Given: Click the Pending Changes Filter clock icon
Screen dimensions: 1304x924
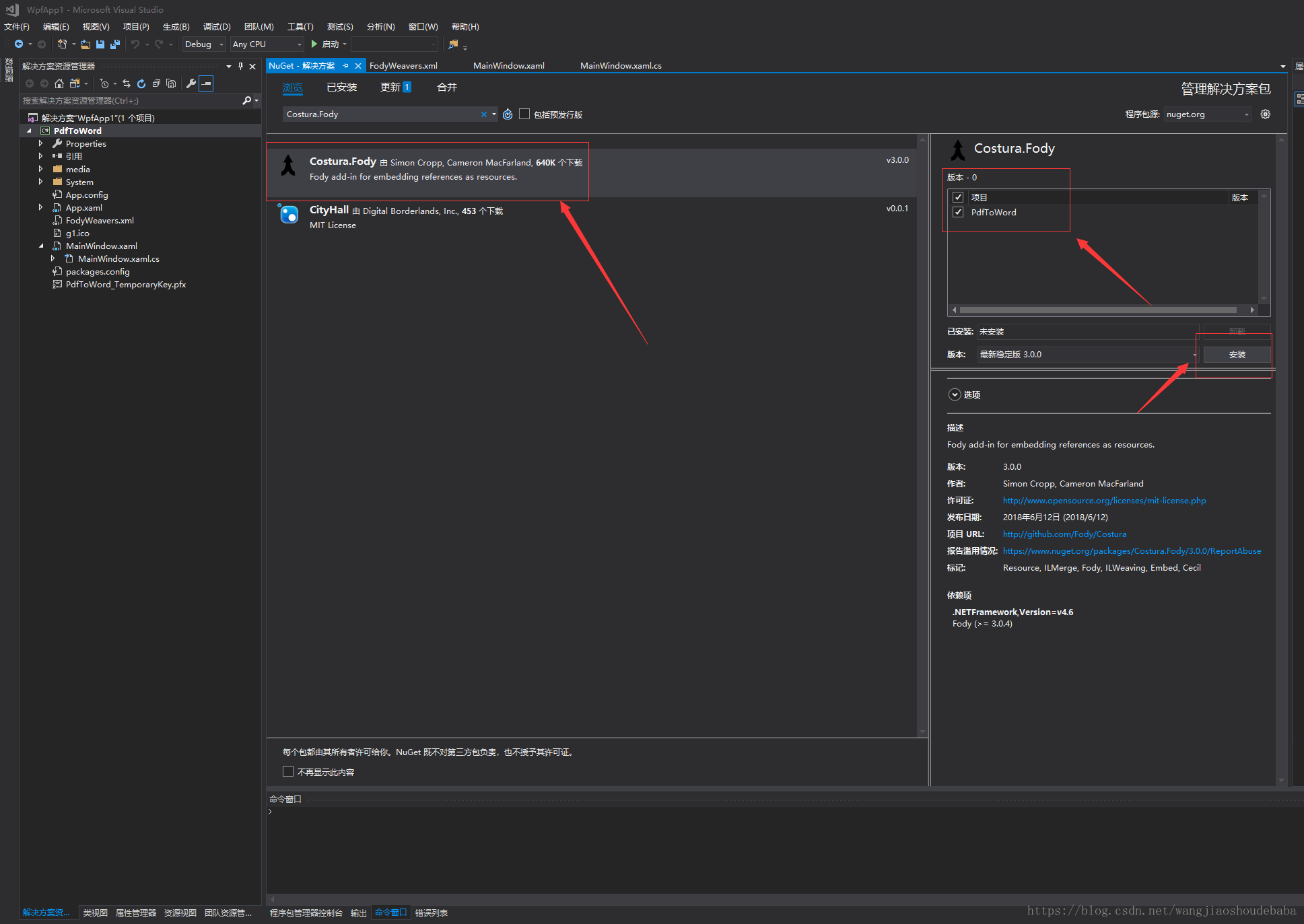Looking at the screenshot, I should pos(104,83).
